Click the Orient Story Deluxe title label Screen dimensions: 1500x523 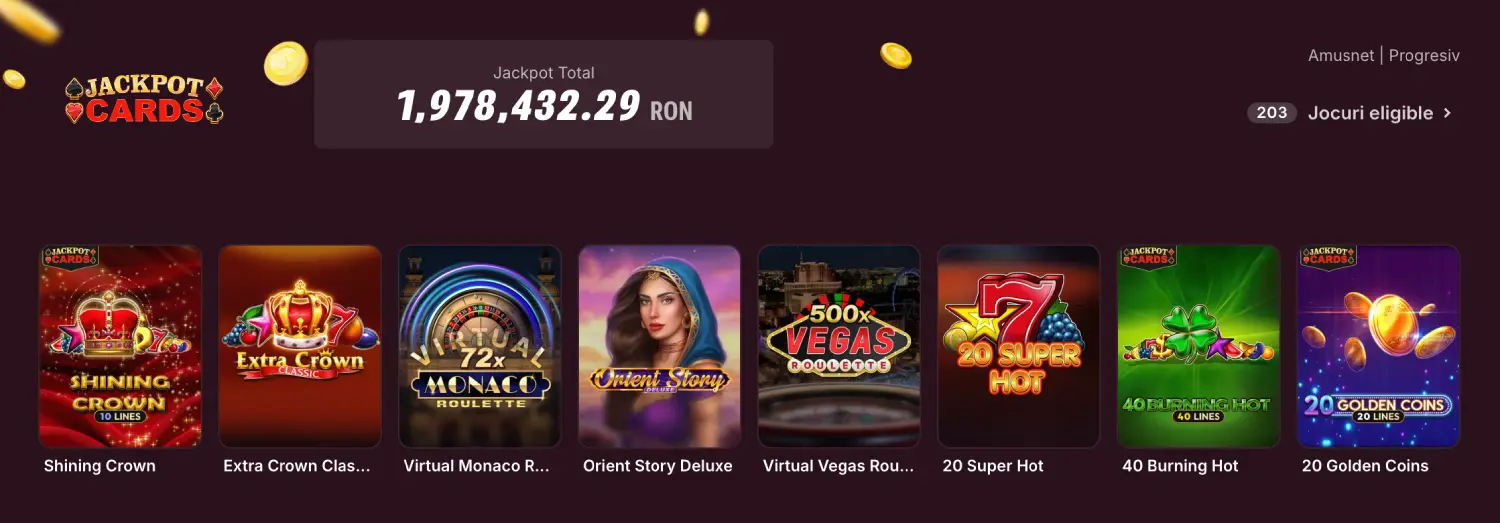[x=658, y=466]
